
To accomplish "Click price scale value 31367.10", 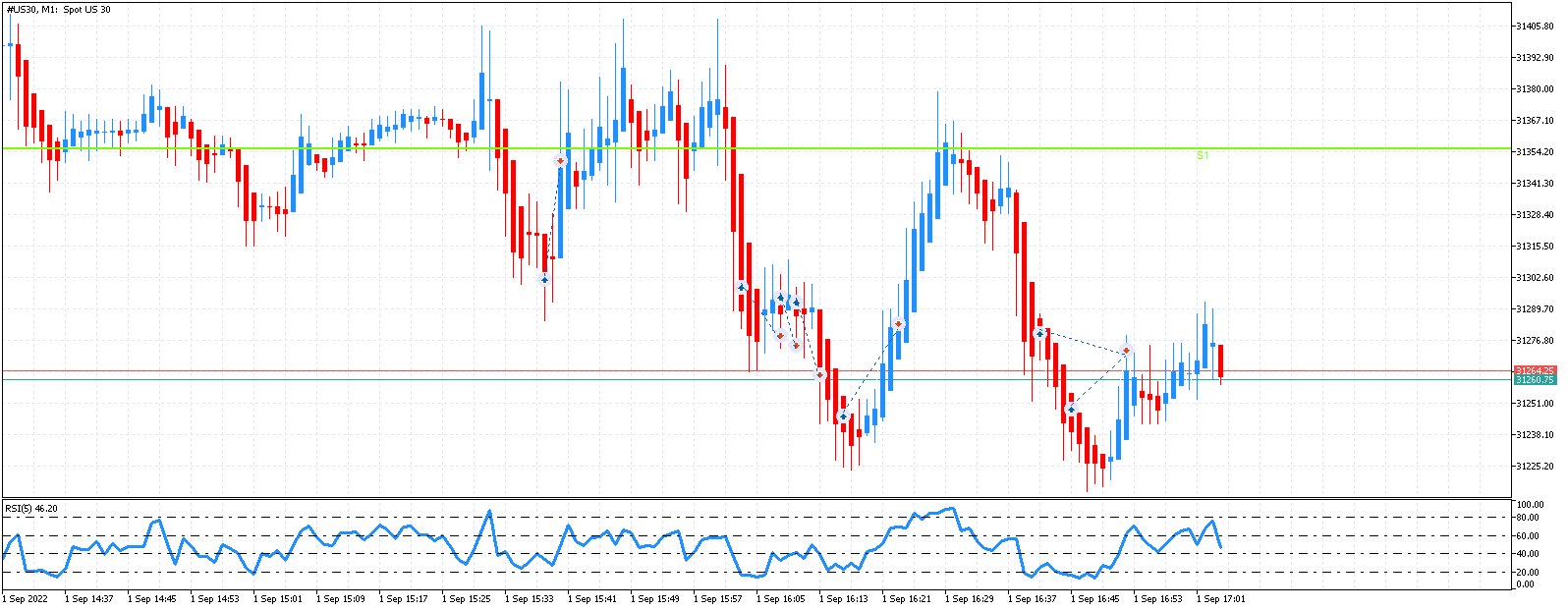I will [x=1535, y=121].
